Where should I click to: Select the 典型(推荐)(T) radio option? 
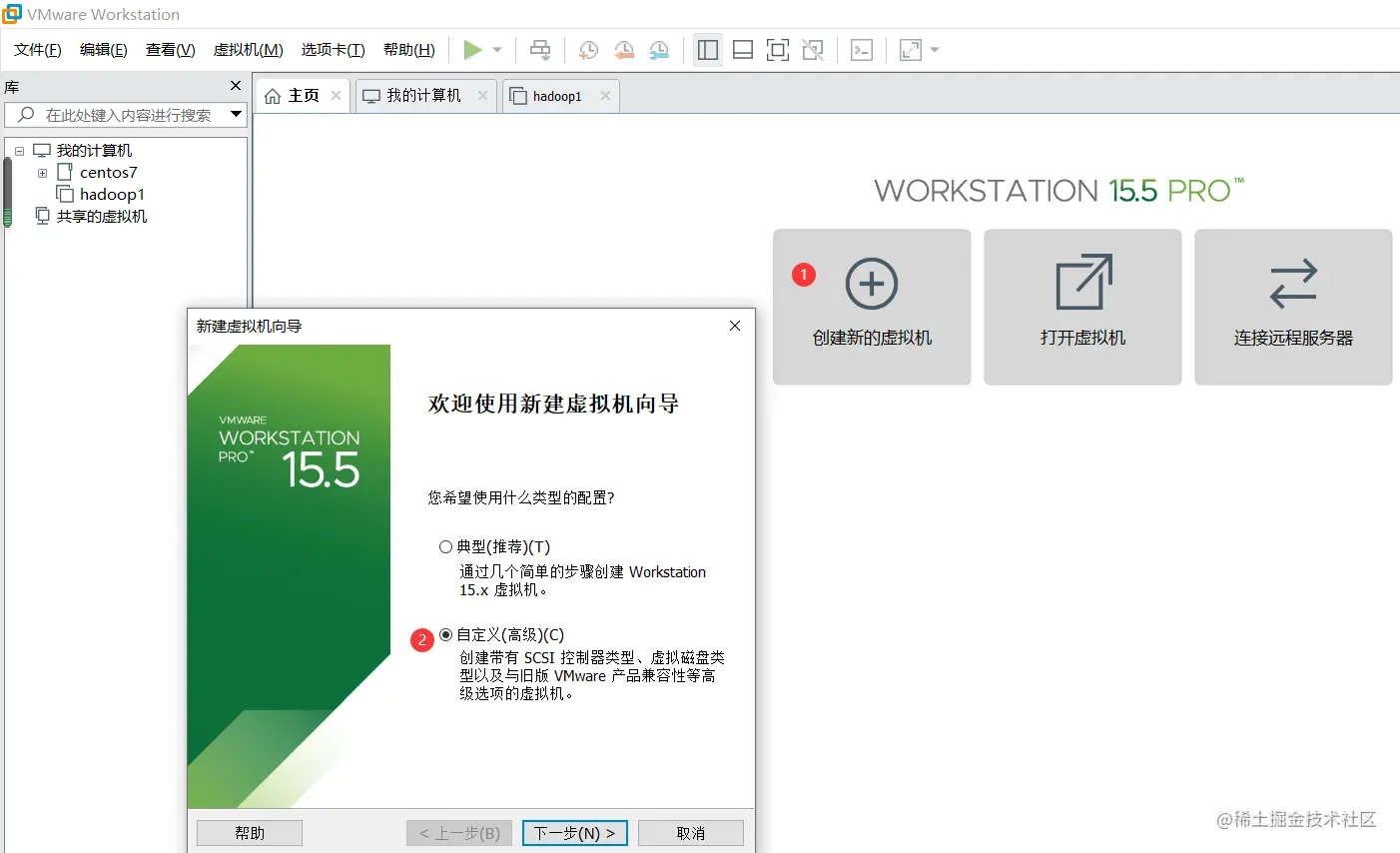click(x=446, y=547)
